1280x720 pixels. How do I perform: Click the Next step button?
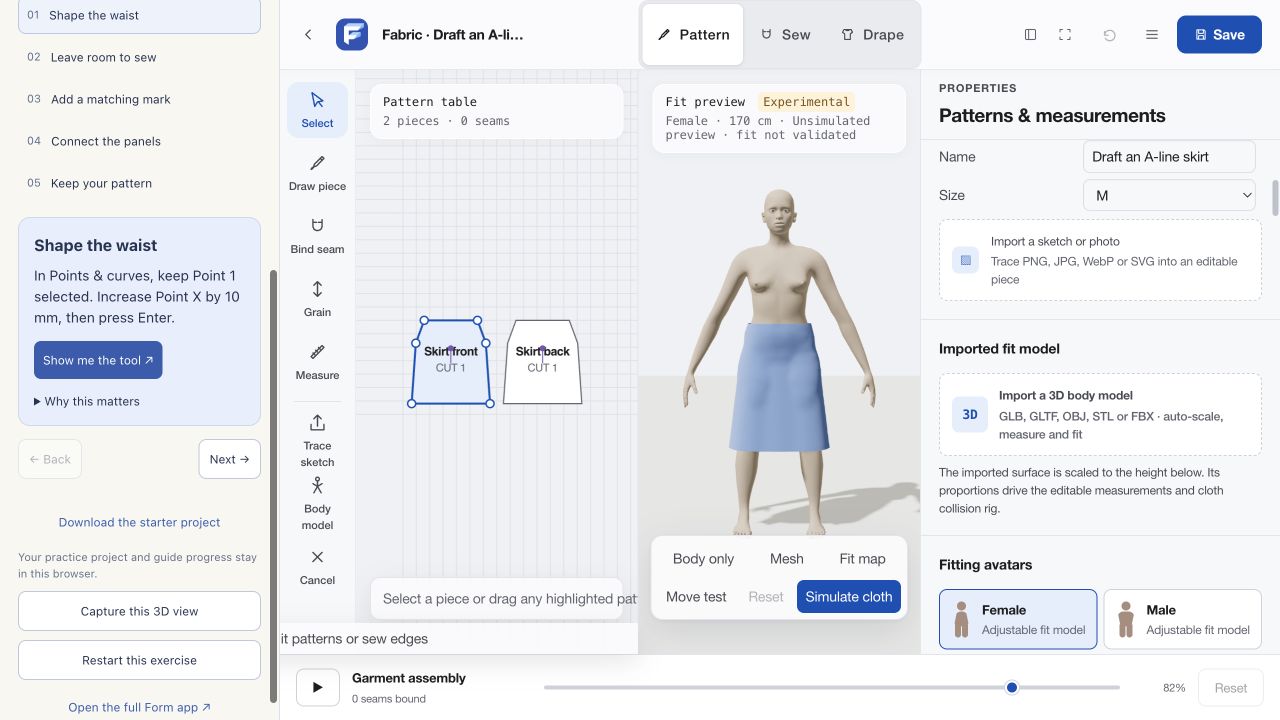point(229,459)
